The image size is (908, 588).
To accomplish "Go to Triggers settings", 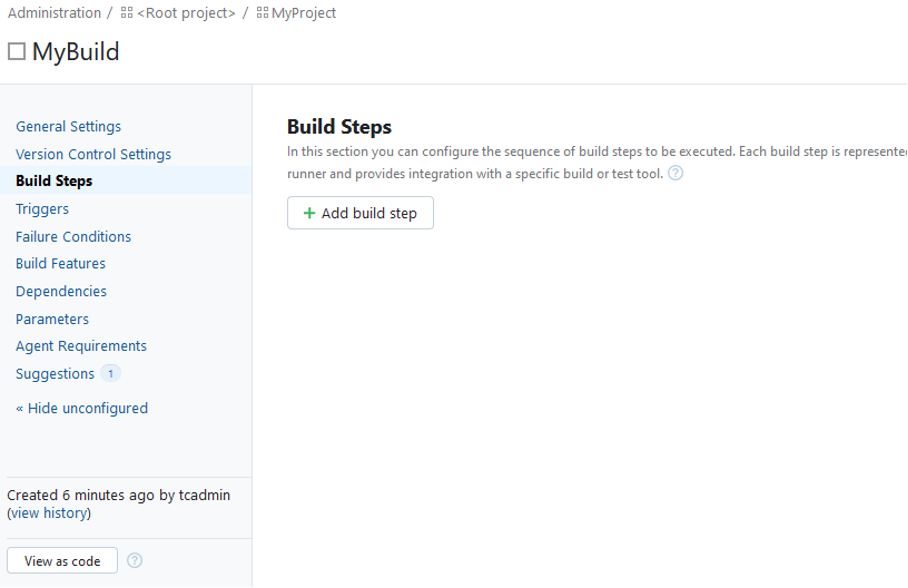I will tap(42, 209).
